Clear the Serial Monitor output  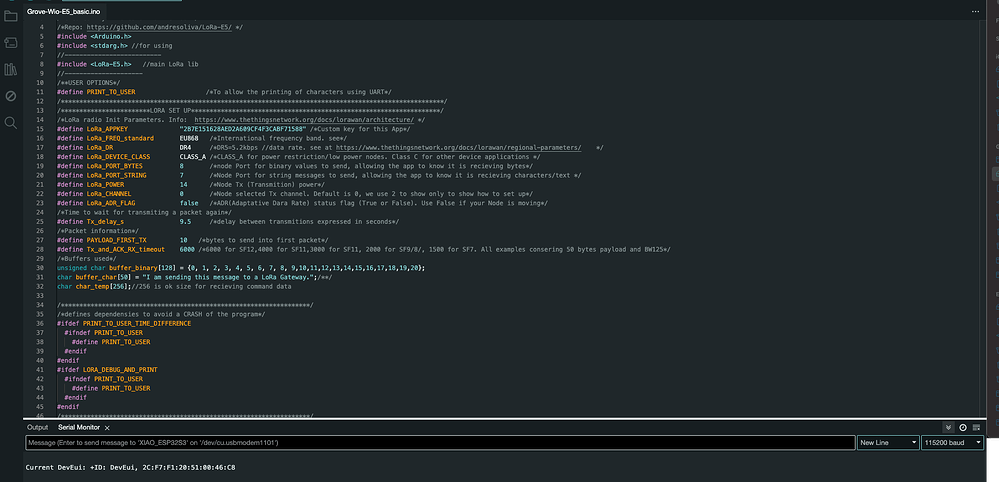[976, 428]
